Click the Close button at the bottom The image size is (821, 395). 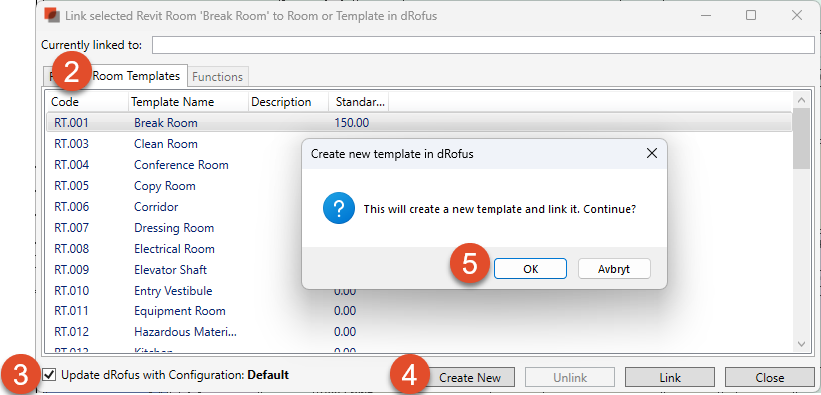click(x=769, y=377)
